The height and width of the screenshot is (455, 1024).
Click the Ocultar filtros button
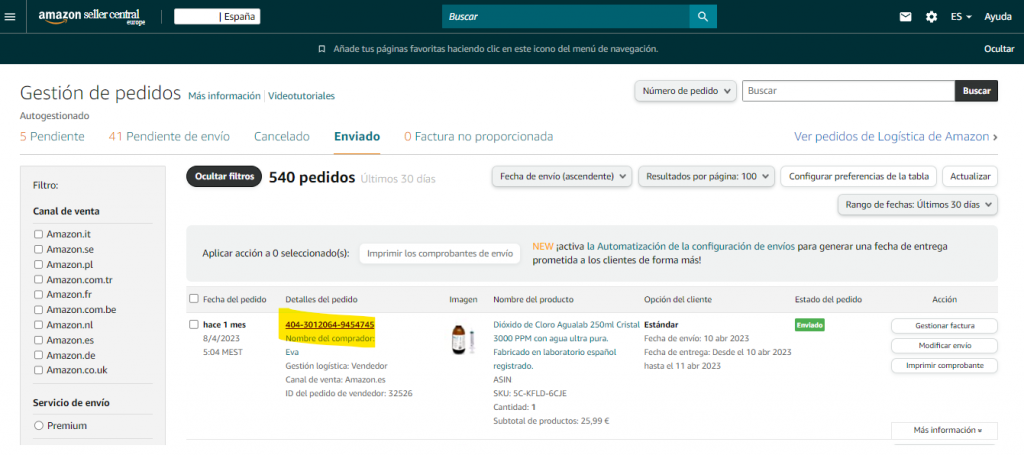tap(224, 177)
